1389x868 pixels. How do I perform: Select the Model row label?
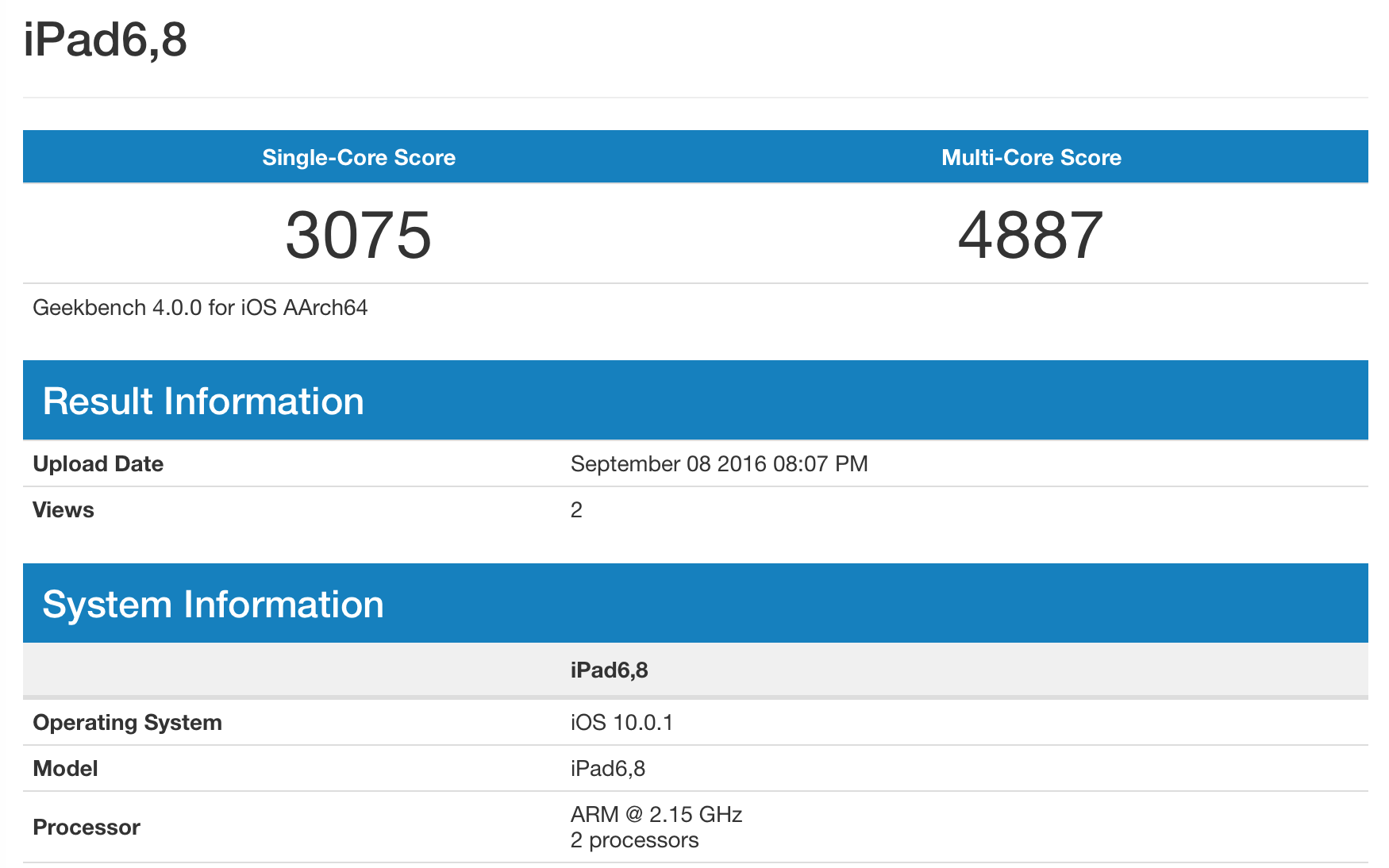(x=63, y=768)
